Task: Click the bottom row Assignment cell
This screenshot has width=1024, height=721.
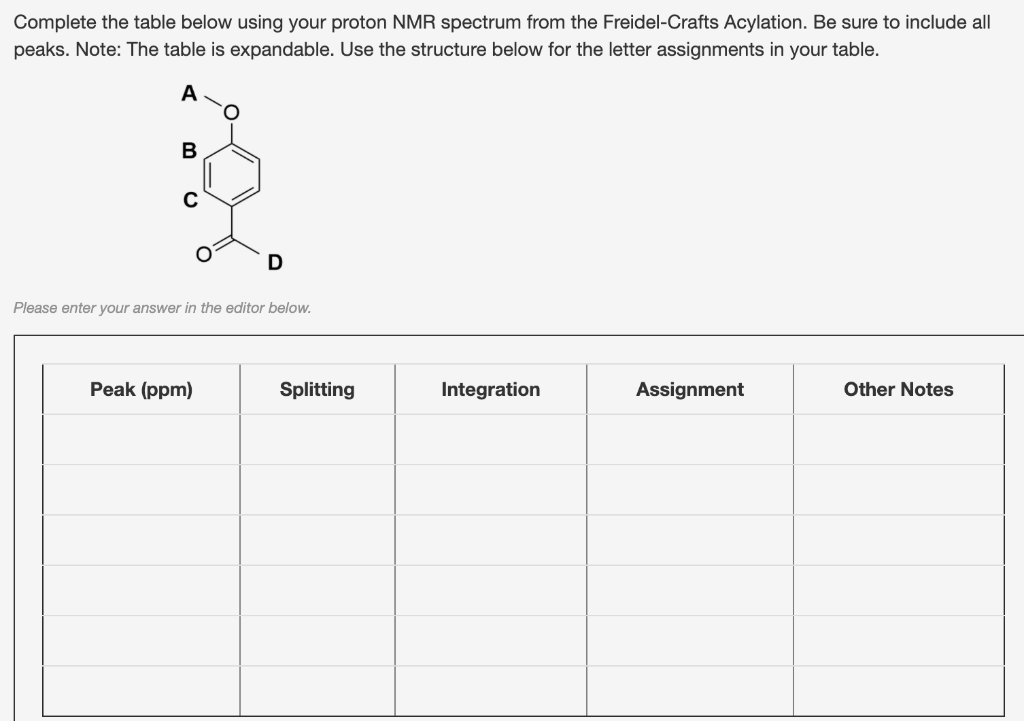Action: click(x=689, y=689)
